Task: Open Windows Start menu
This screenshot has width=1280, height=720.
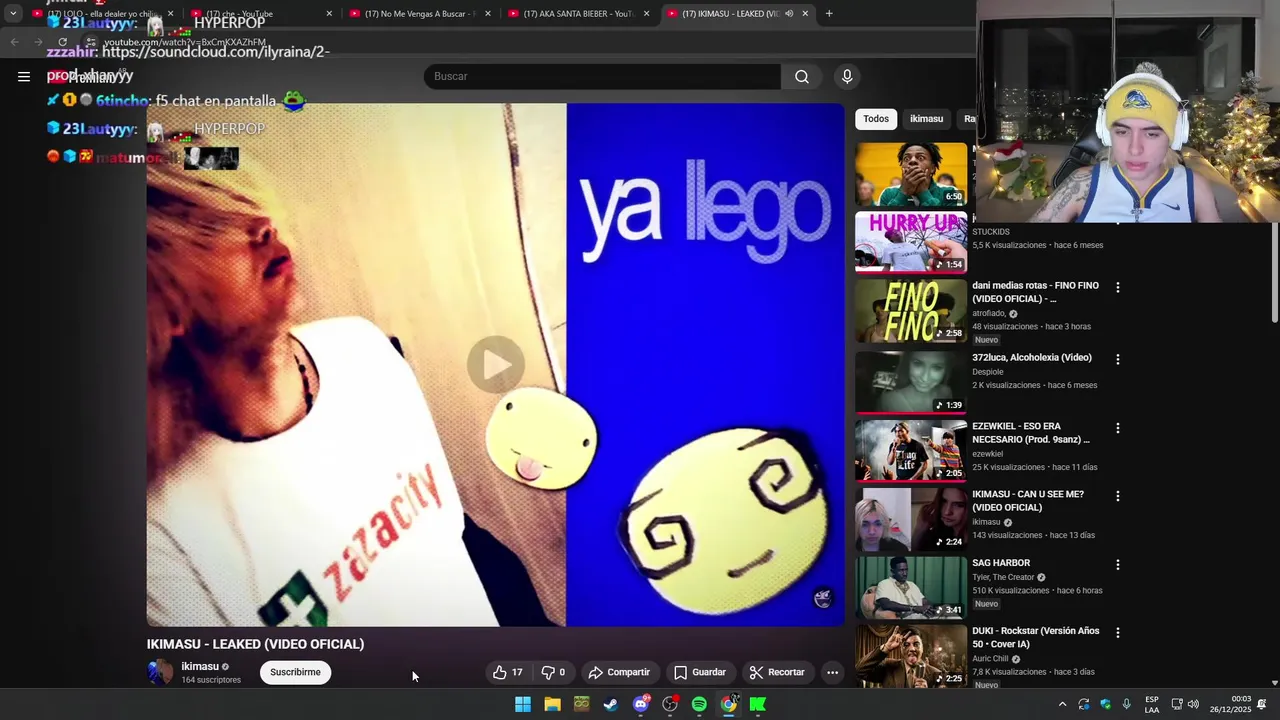Action: 523,704
